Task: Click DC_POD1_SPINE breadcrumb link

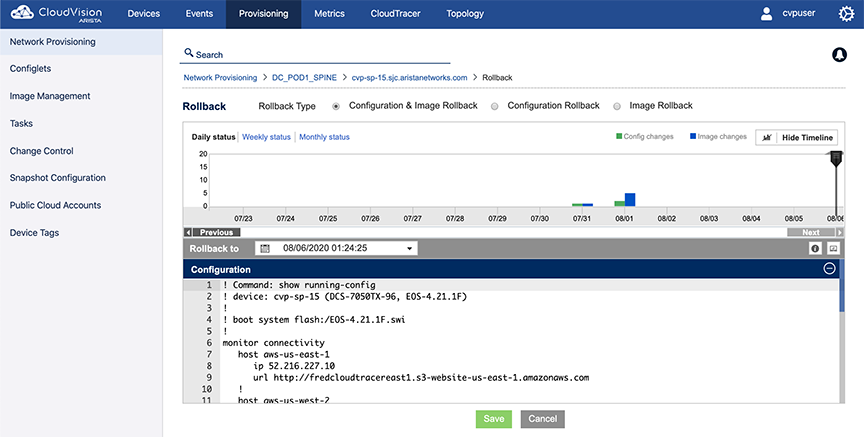Action: [304, 78]
